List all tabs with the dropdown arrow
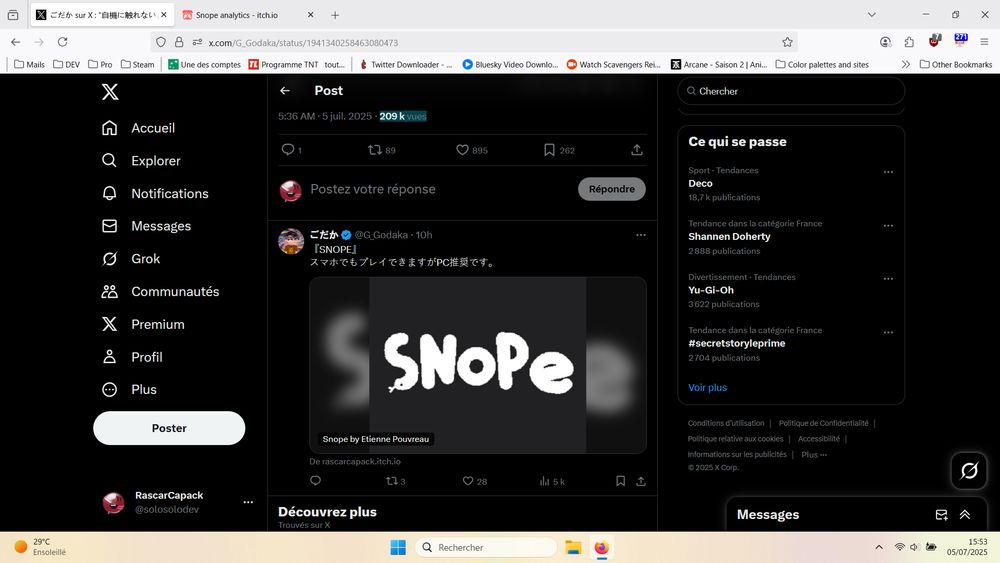 [x=871, y=15]
